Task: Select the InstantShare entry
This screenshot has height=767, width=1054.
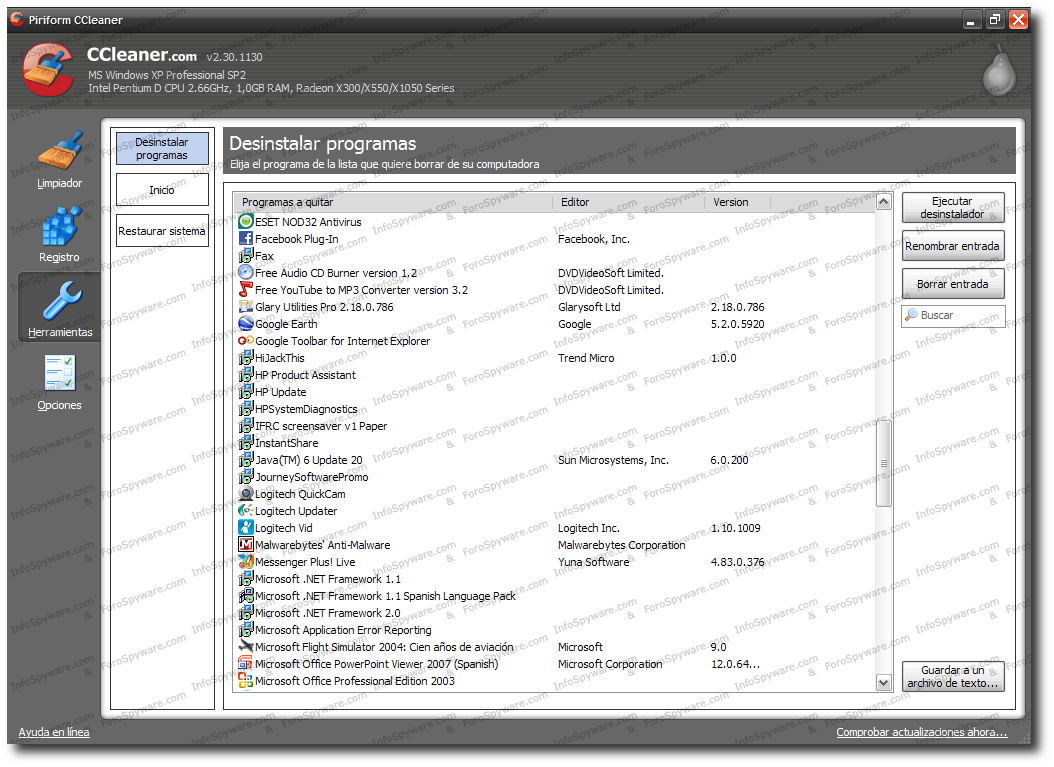Action: pos(556,443)
